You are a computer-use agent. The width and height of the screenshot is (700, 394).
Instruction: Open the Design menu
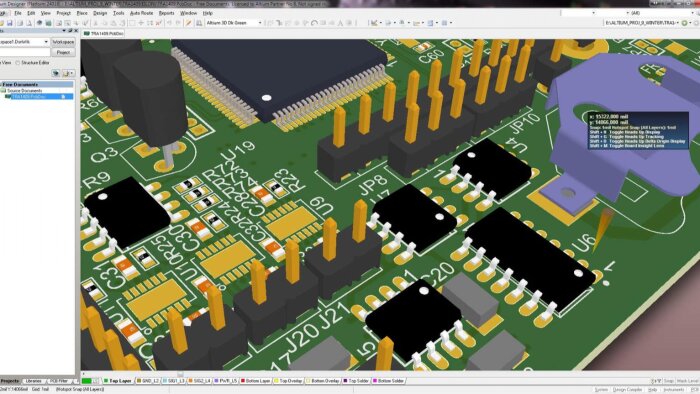[100, 13]
